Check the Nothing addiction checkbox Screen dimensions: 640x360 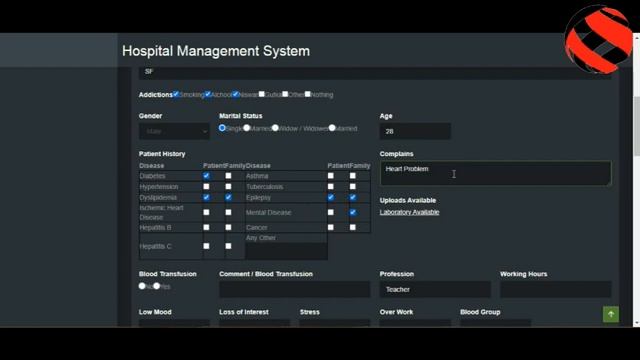pos(308,94)
